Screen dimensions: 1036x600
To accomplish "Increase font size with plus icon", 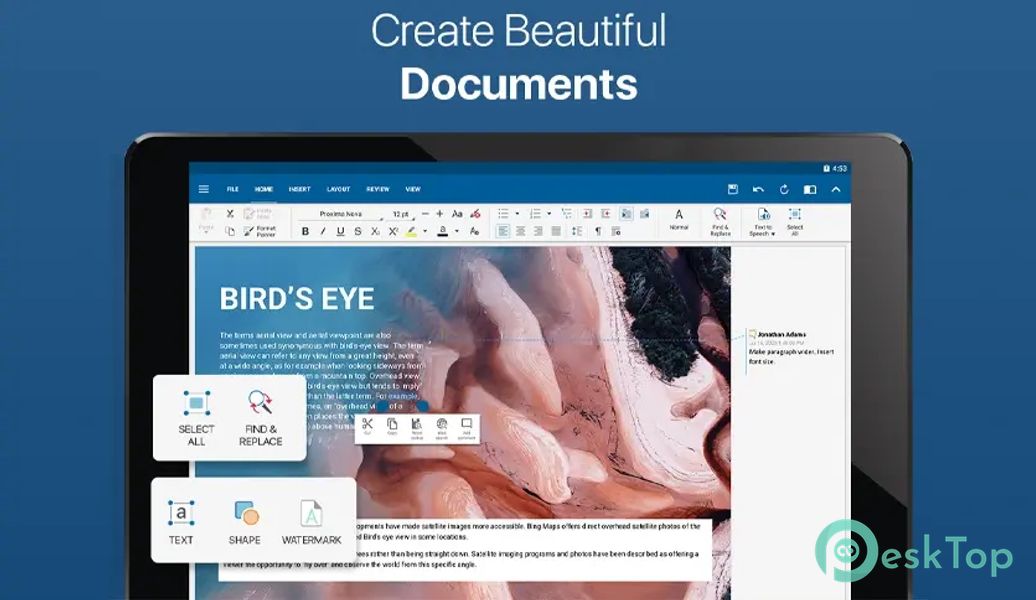I will click(439, 213).
